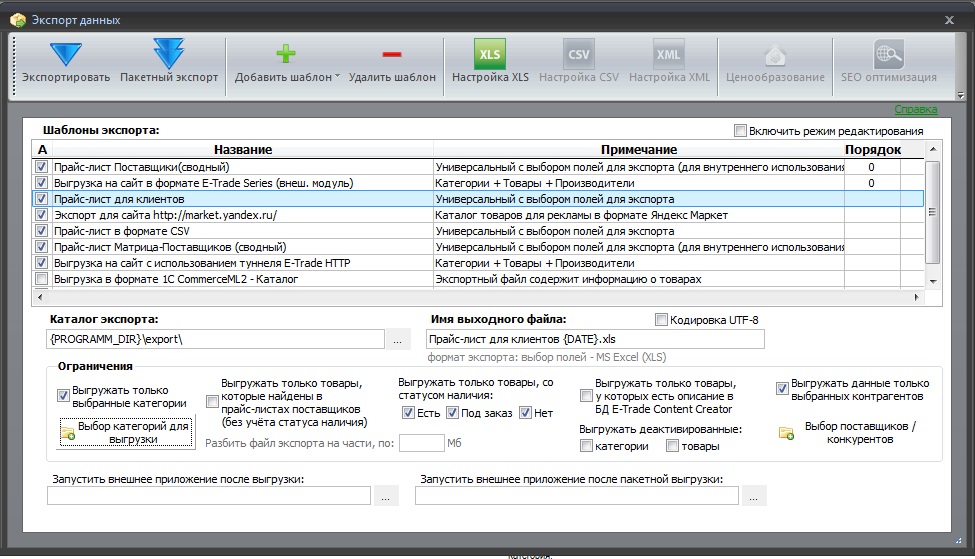The width and height of the screenshot is (975, 559).
Task: Browse for app to run after пакетной выгрузки
Action: pos(754,496)
